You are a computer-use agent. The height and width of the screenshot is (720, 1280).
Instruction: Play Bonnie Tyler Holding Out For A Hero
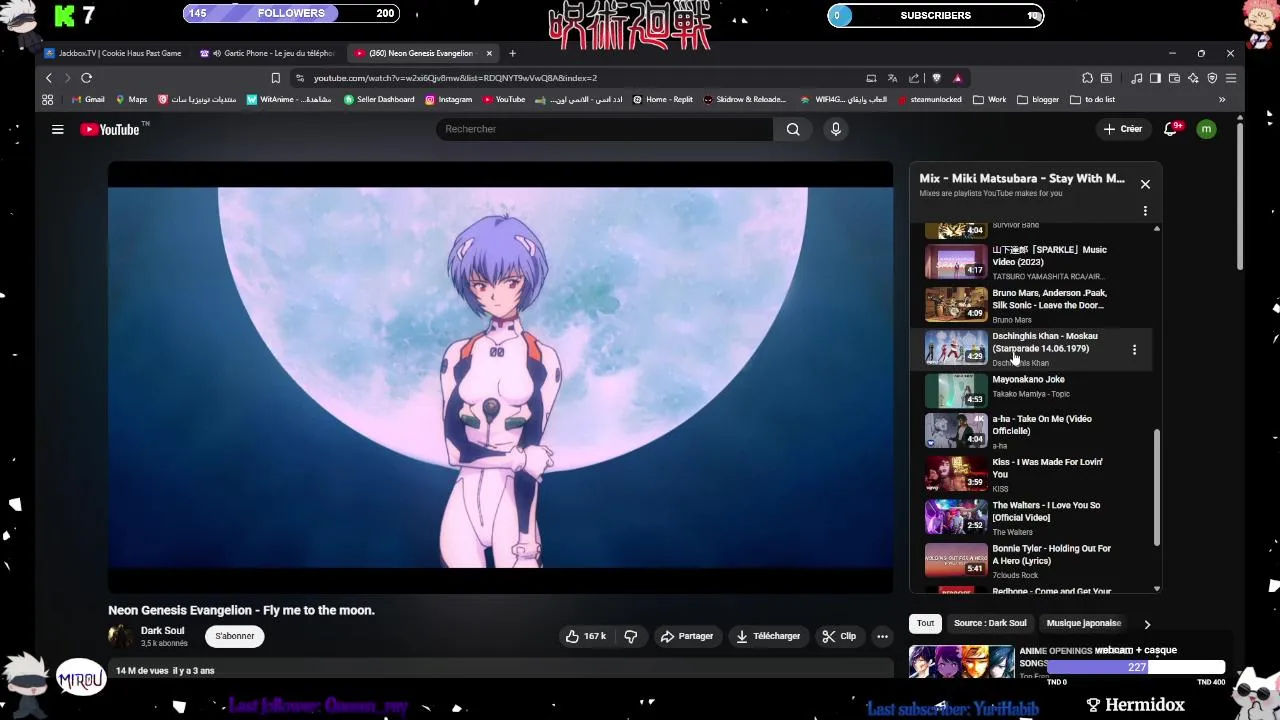pyautogui.click(x=1033, y=561)
